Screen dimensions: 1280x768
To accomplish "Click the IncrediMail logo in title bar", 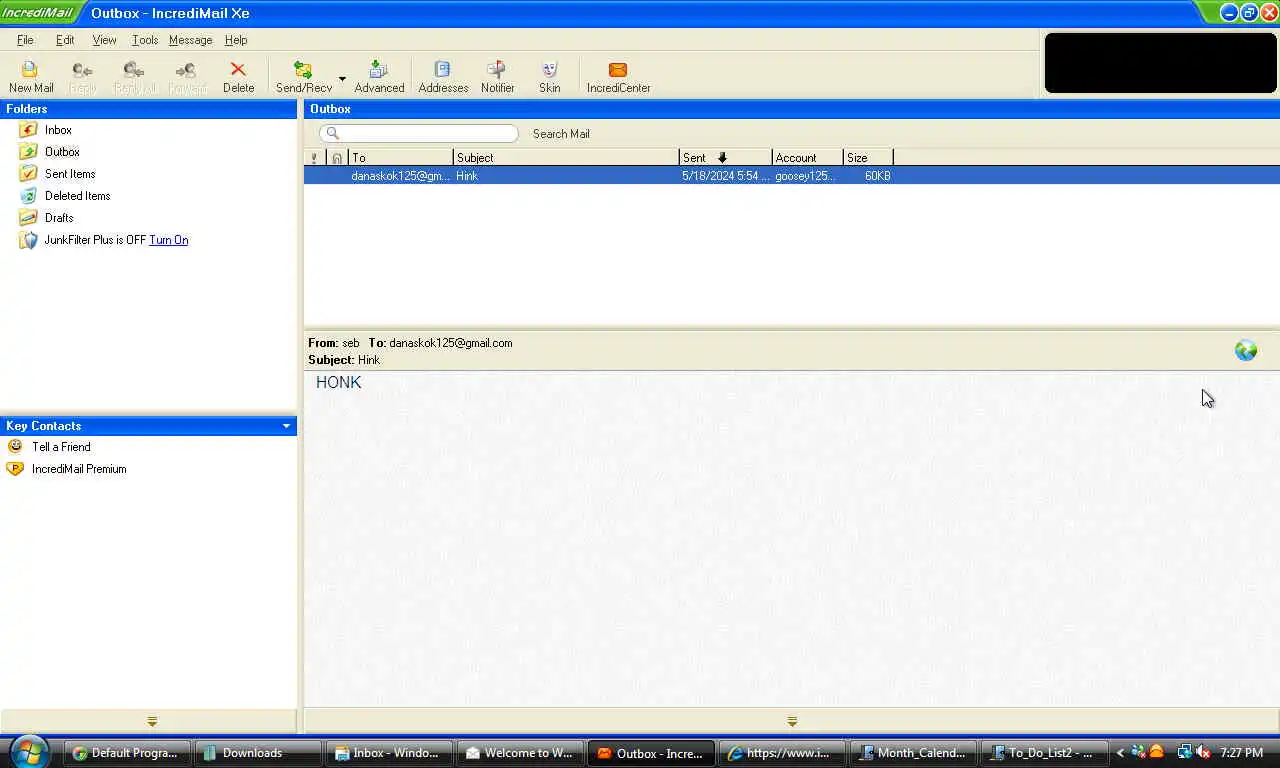I will [38, 13].
